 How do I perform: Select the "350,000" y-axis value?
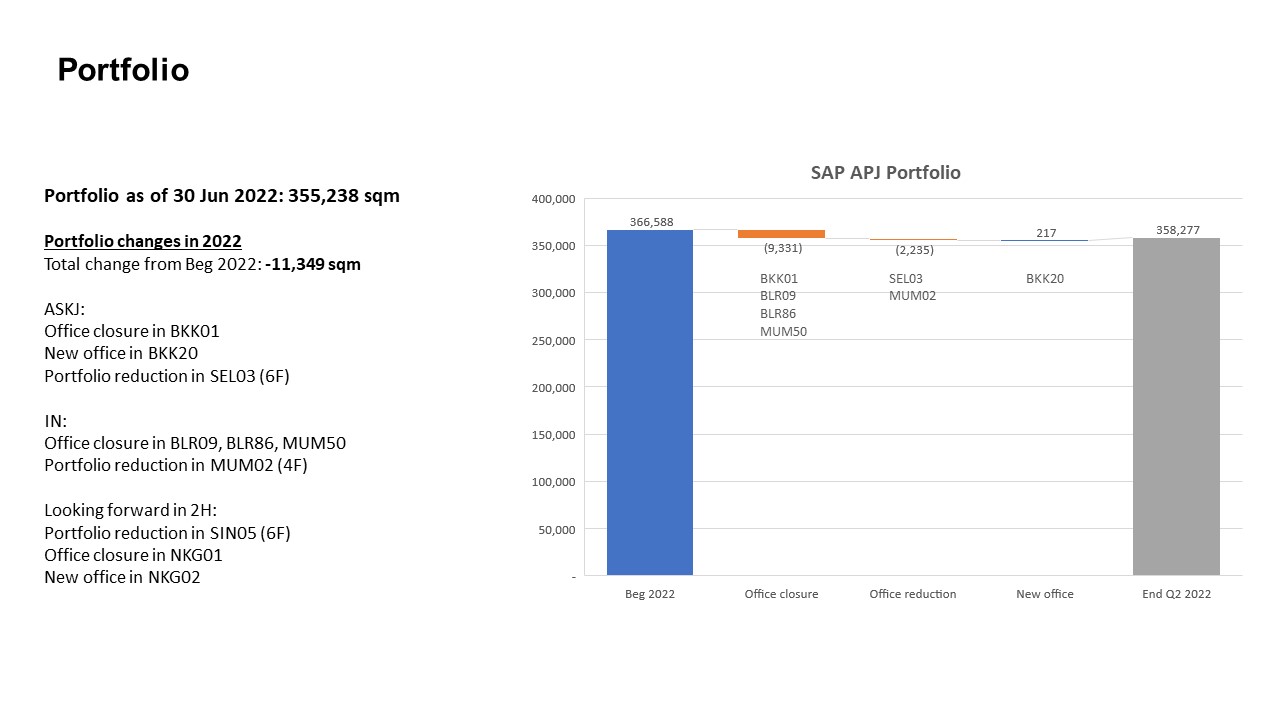tap(553, 246)
